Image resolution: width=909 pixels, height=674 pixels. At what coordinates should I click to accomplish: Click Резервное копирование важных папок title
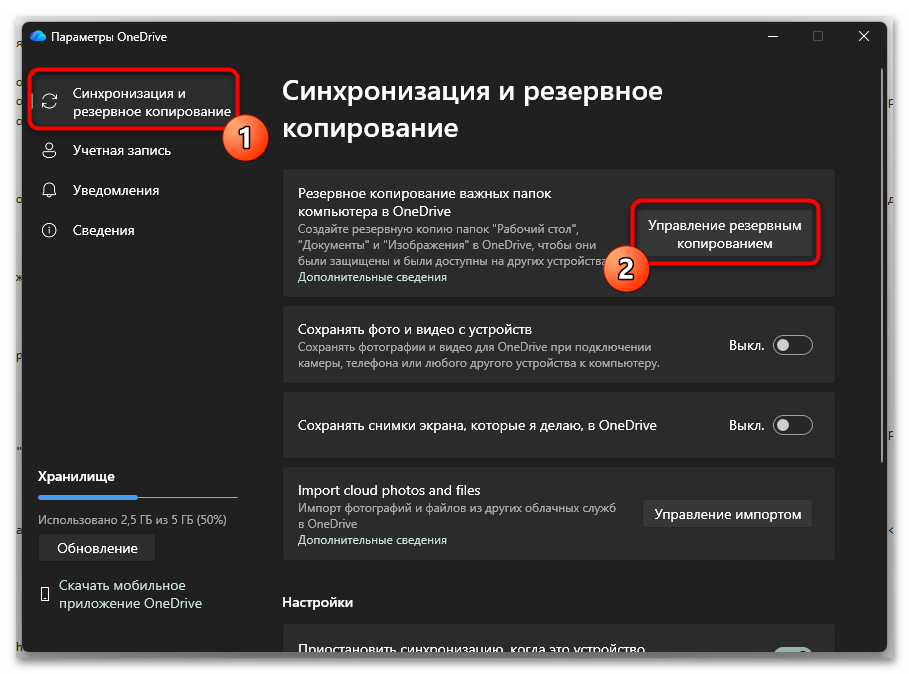(424, 202)
